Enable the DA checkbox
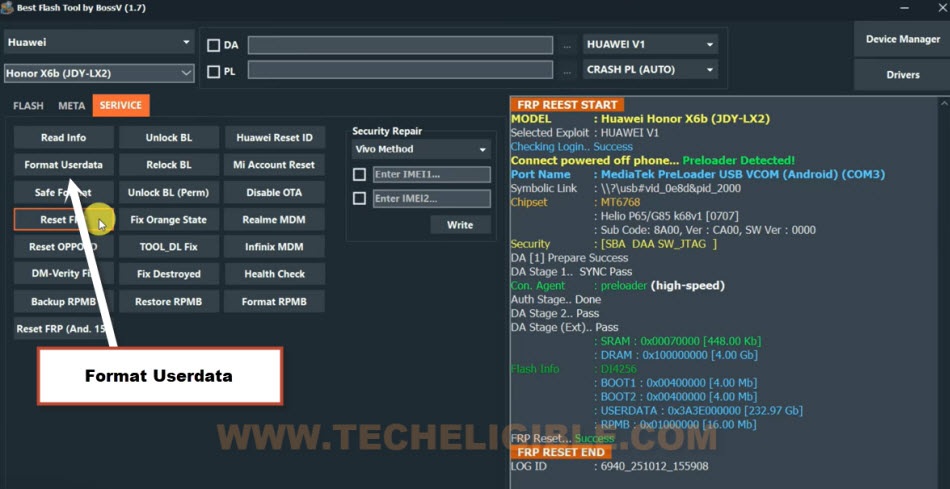The image size is (950, 489). tap(213, 45)
